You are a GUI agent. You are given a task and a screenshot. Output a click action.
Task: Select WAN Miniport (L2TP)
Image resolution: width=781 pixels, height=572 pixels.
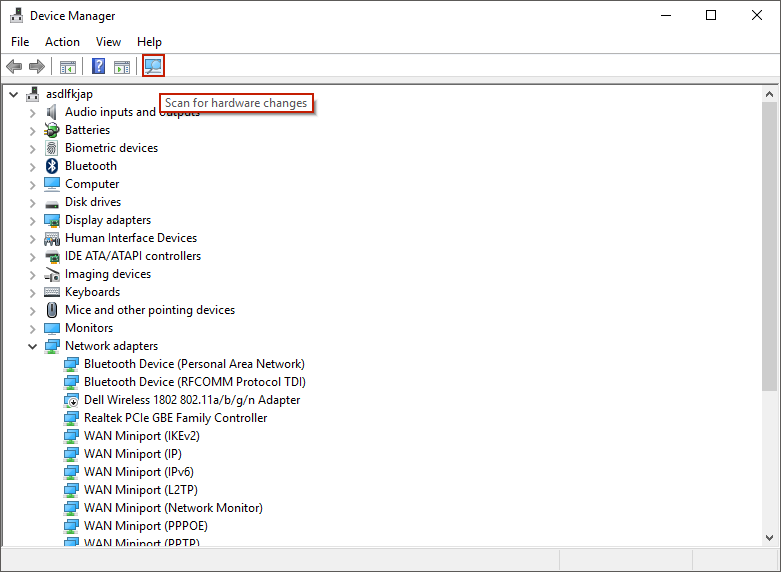[x=140, y=490]
